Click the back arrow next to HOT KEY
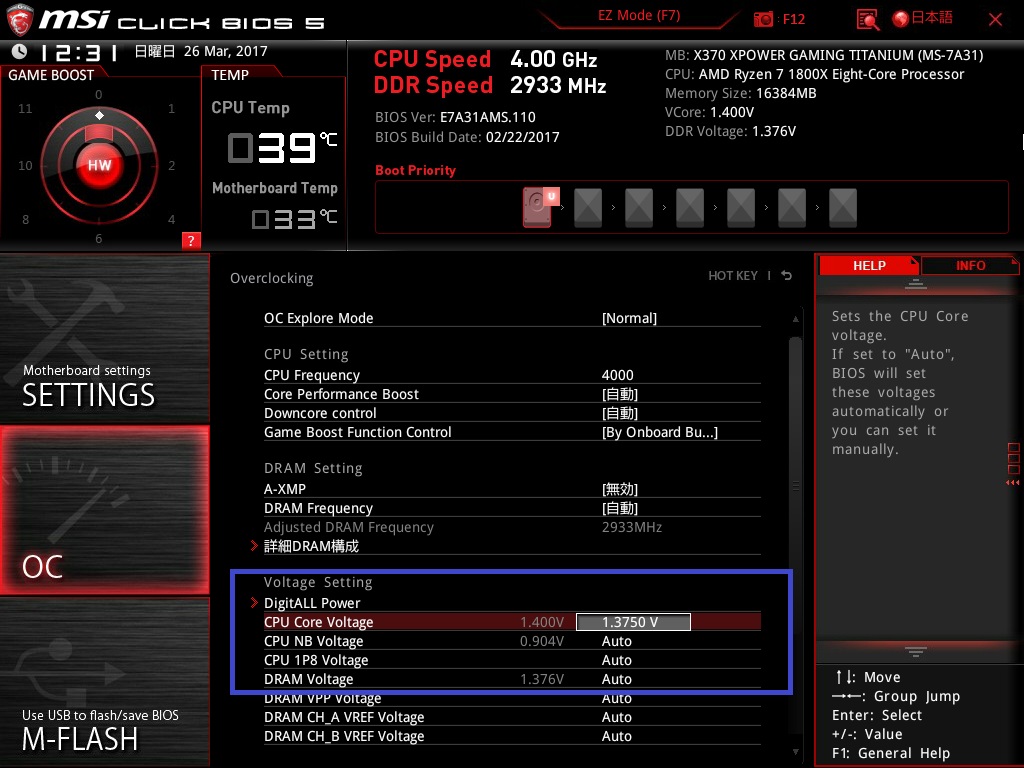Screen dimensions: 1024x768 (787, 276)
